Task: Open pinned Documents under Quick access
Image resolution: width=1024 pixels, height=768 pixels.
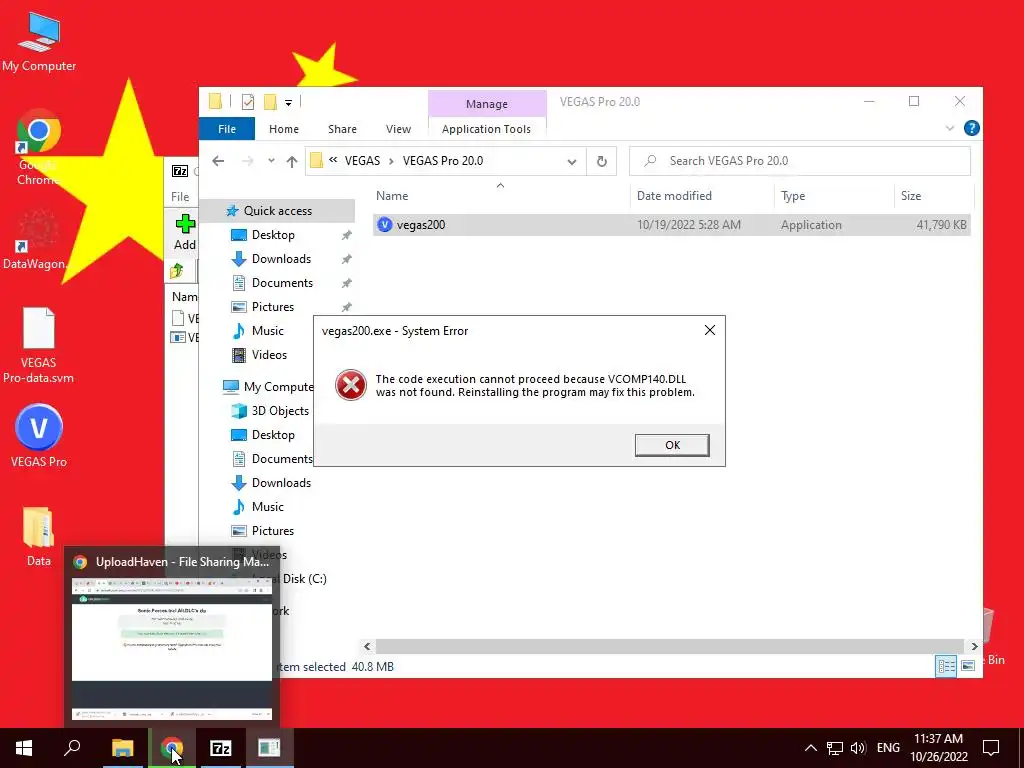Action: 282,283
